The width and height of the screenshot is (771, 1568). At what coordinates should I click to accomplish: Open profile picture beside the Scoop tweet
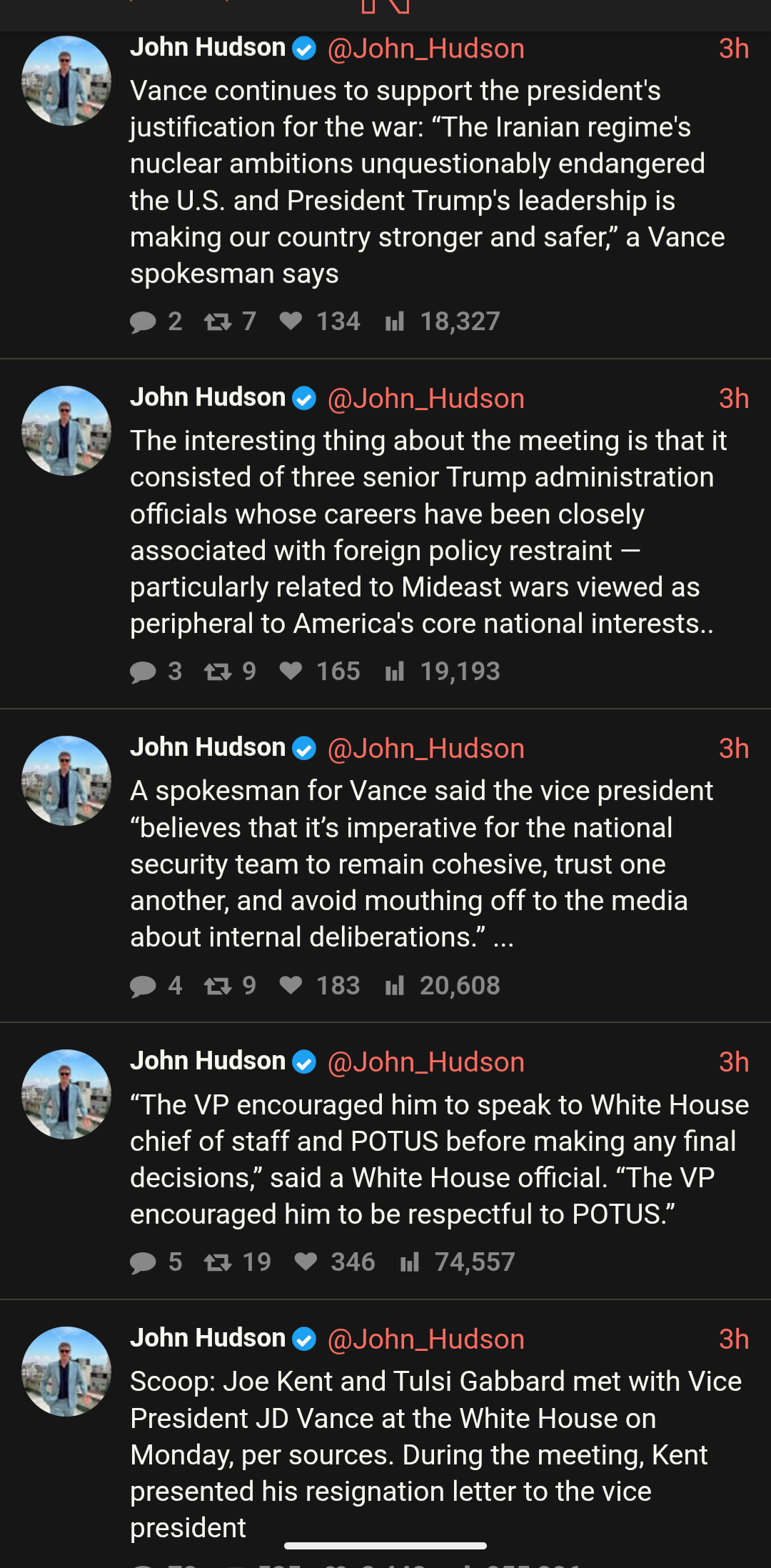66,1372
